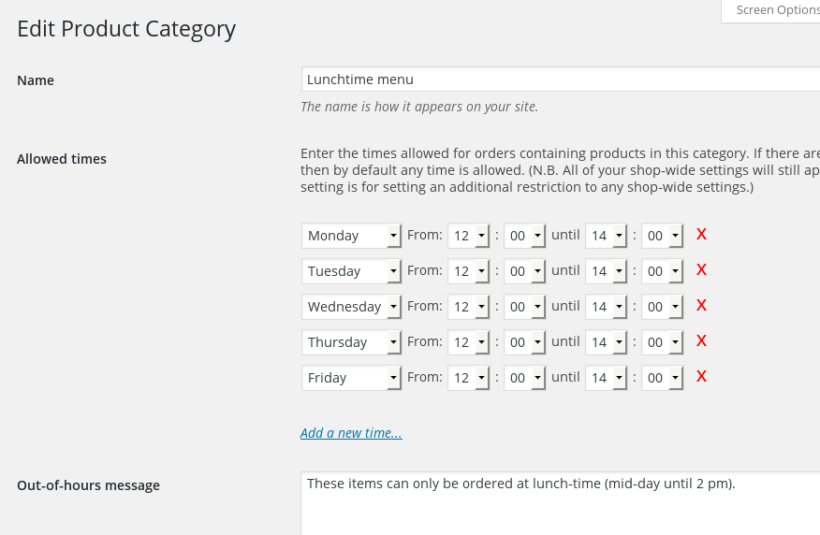Open Monday's From minutes dropdown
Viewport: 820px width, 535px height.
[524, 236]
